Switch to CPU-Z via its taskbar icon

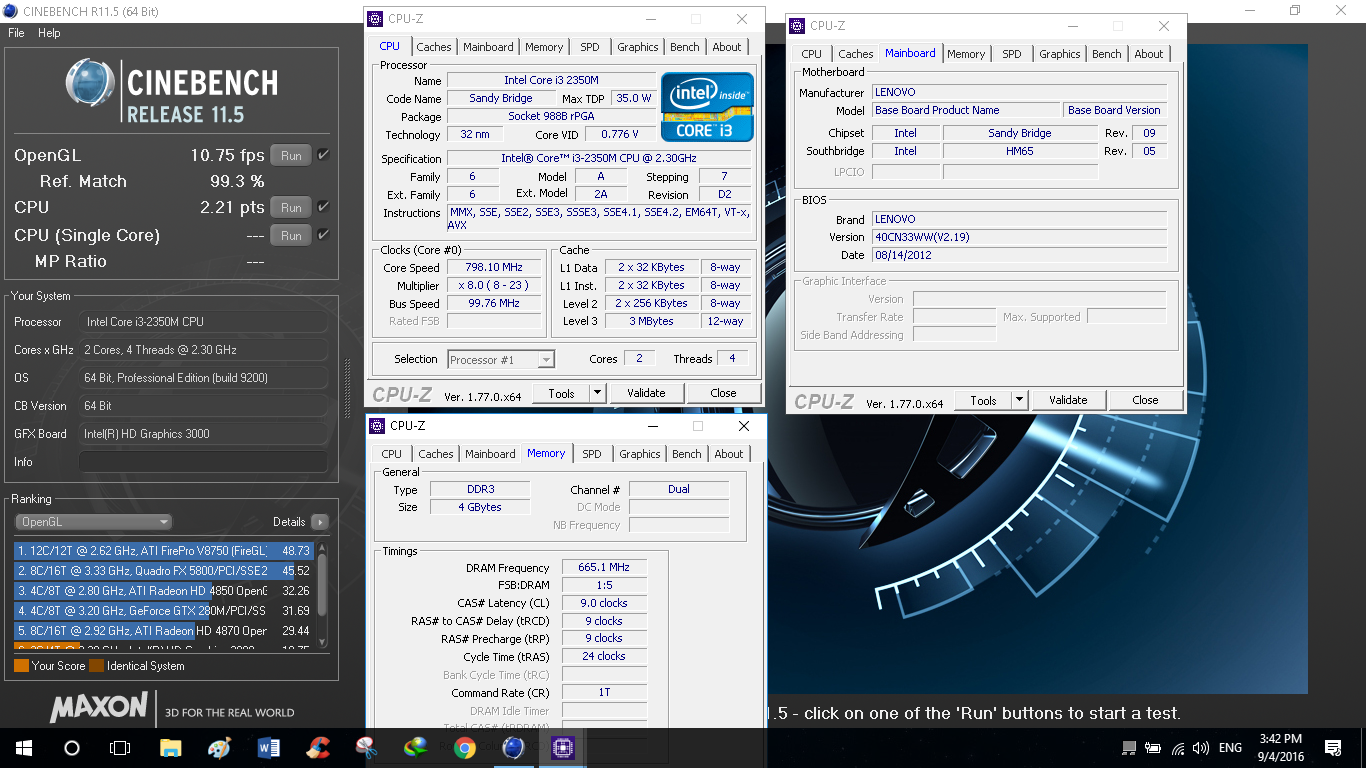pos(562,747)
